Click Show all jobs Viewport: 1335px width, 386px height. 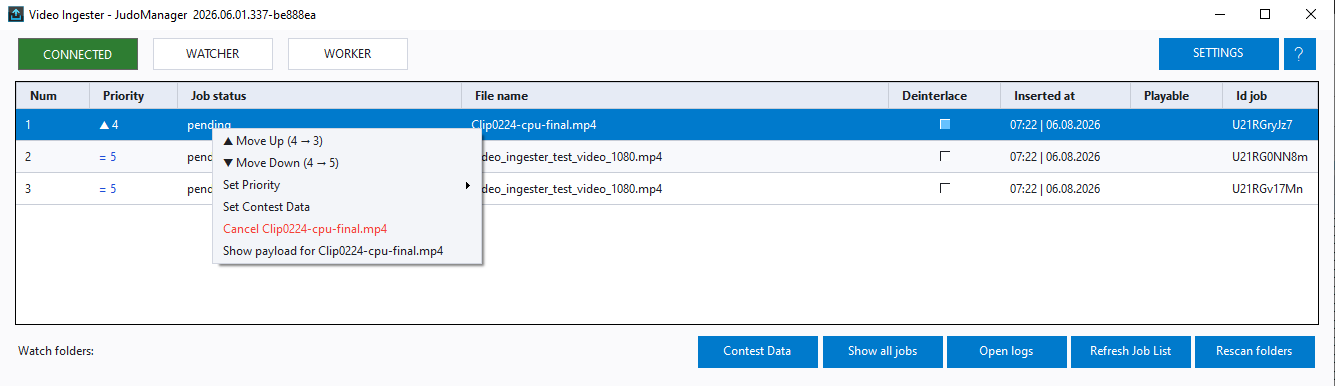(882, 351)
